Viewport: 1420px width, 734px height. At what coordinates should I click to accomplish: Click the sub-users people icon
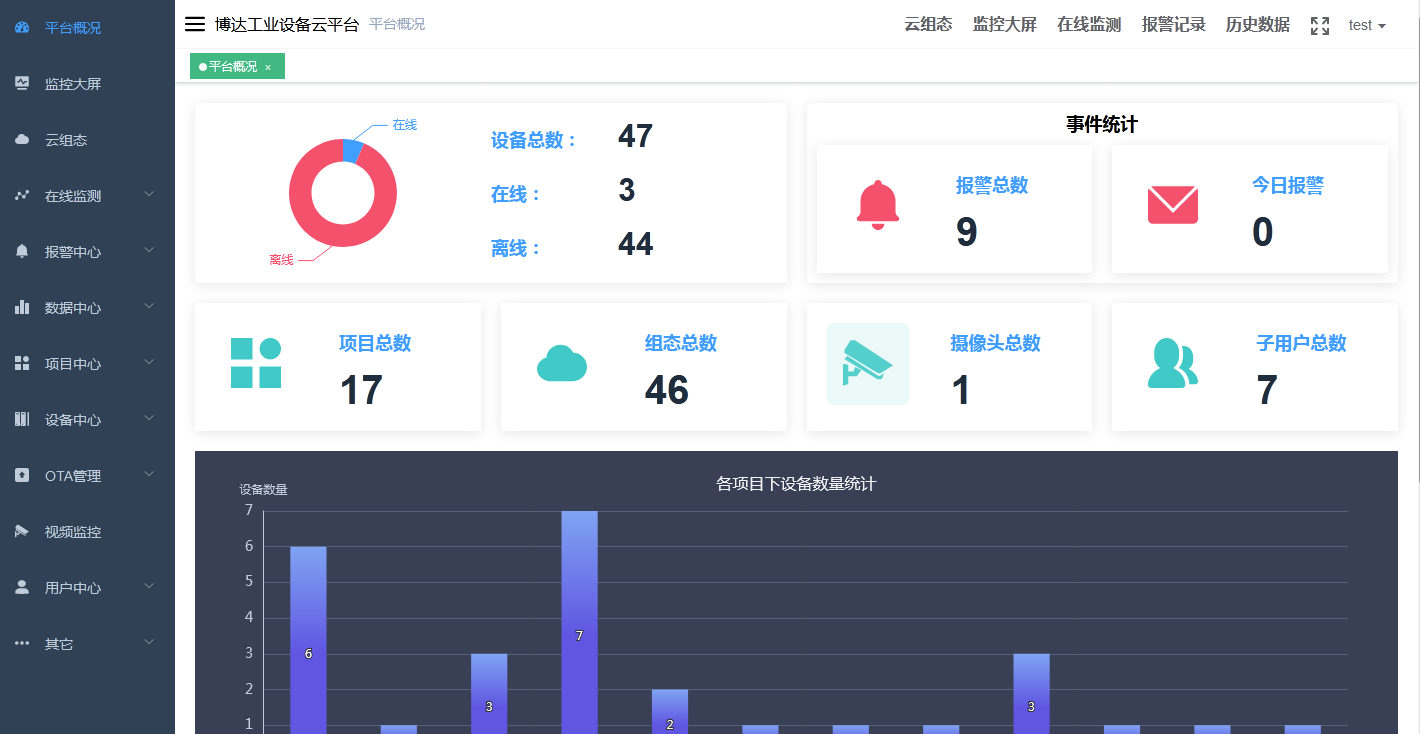pos(1172,363)
